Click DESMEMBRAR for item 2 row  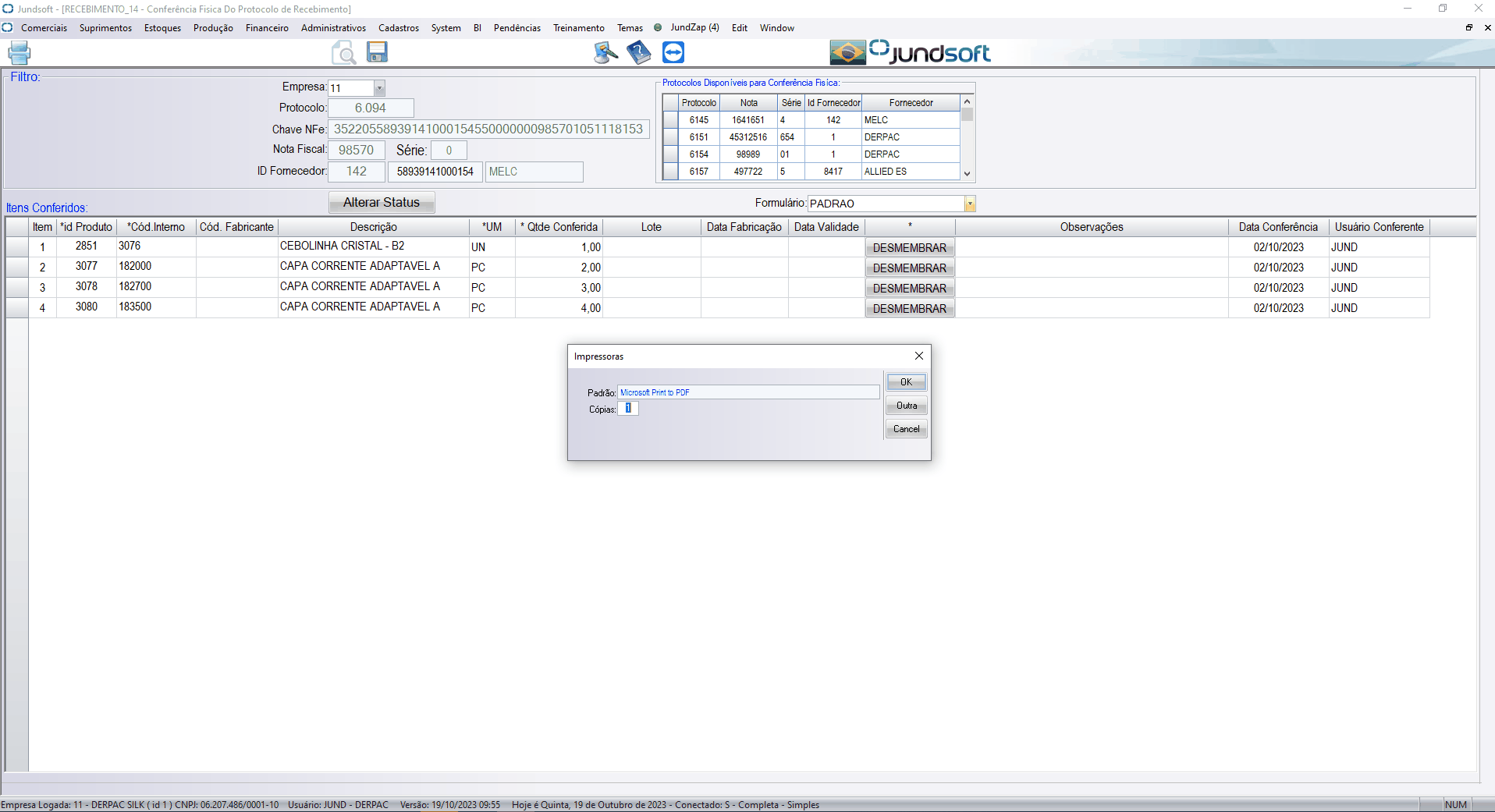tap(910, 268)
